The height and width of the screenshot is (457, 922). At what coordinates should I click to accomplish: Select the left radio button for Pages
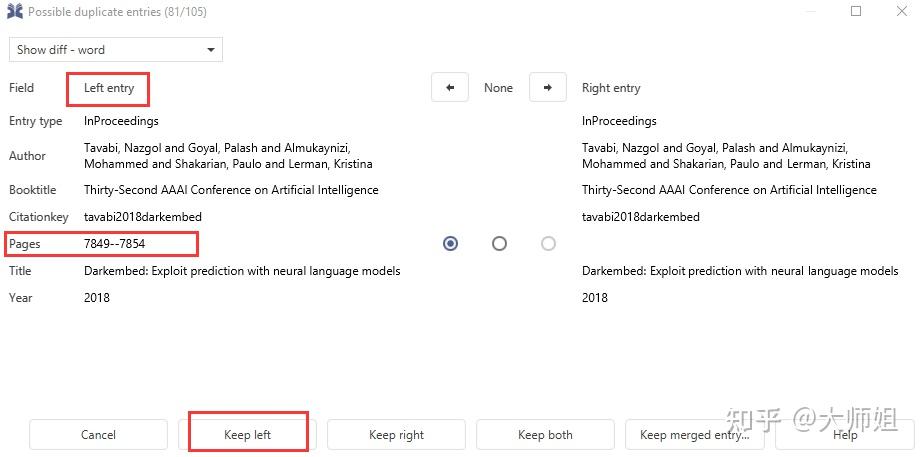[x=450, y=243]
